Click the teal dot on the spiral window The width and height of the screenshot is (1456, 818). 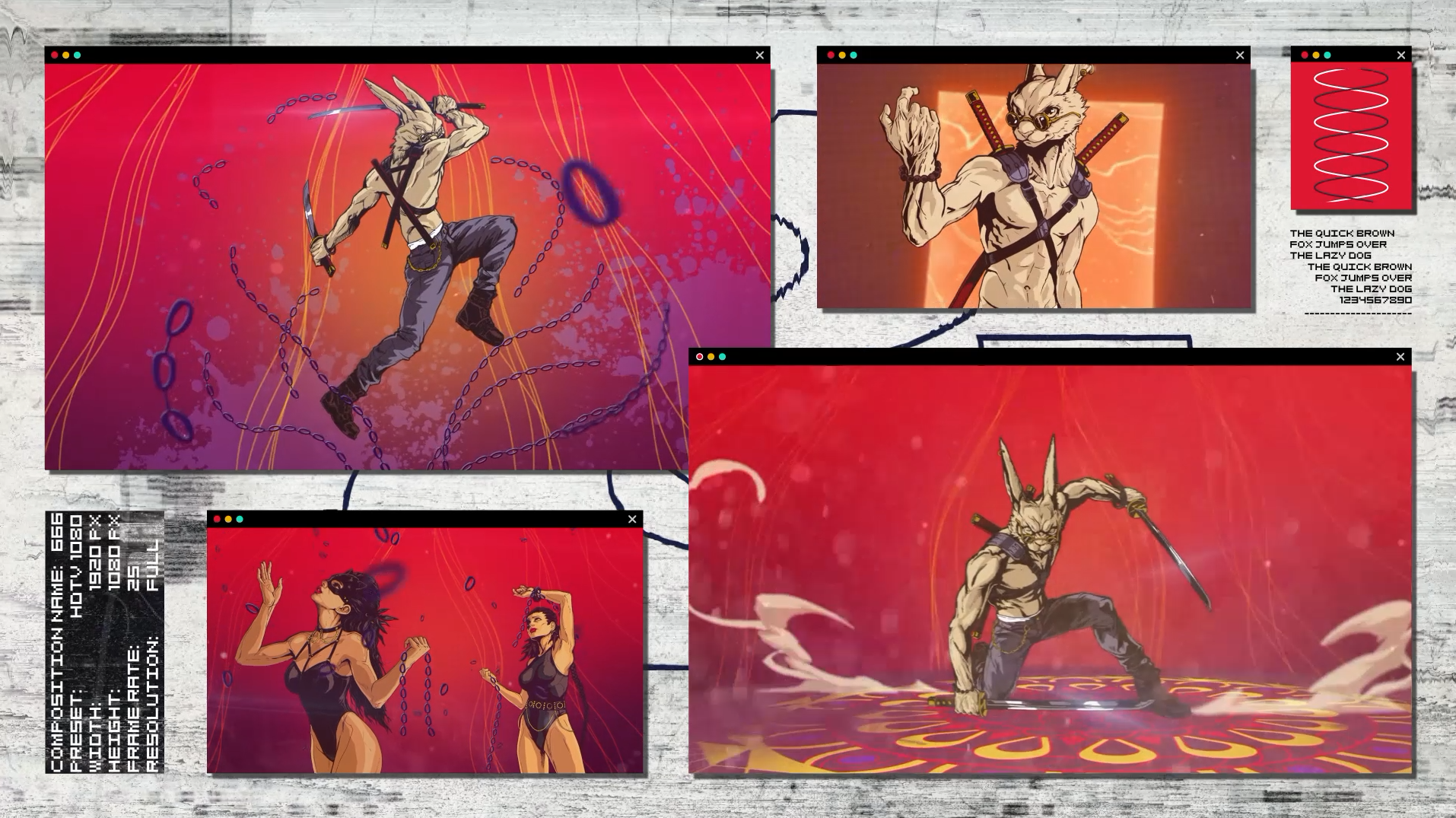coord(1327,55)
